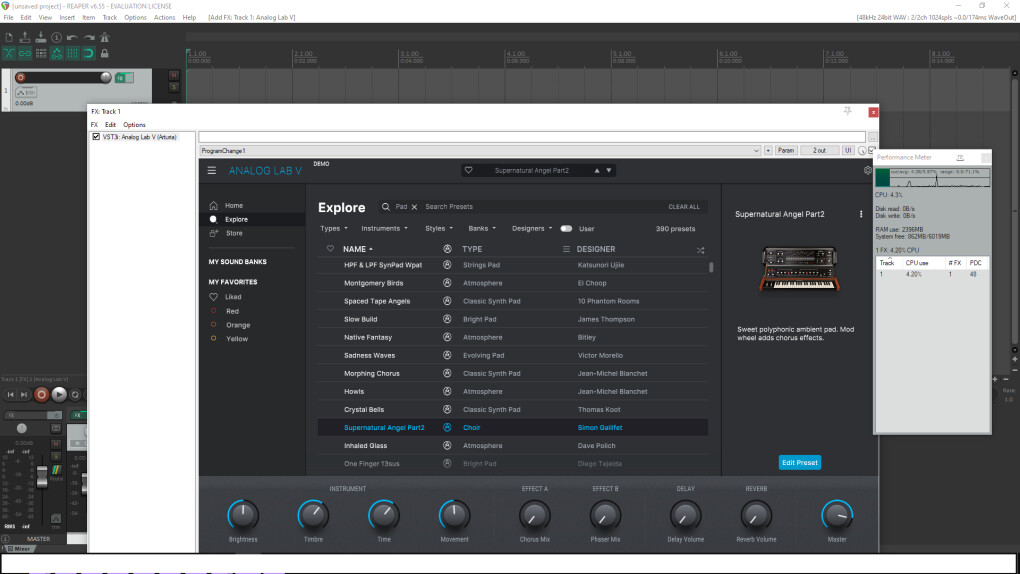1020x574 pixels.
Task: Shuffle presets with random icon
Action: [x=700, y=250]
